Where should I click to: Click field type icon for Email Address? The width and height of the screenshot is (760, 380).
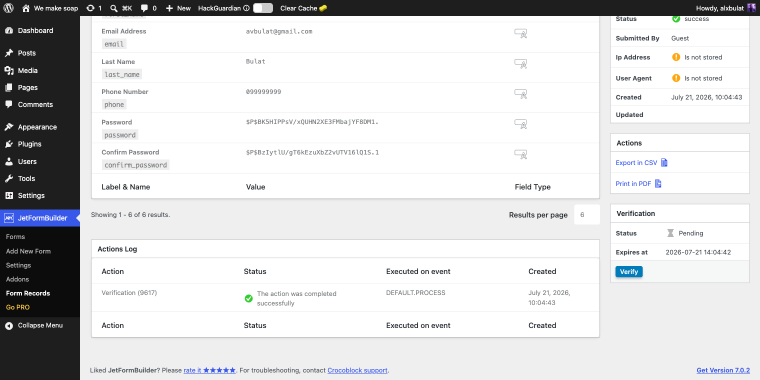(x=521, y=33)
